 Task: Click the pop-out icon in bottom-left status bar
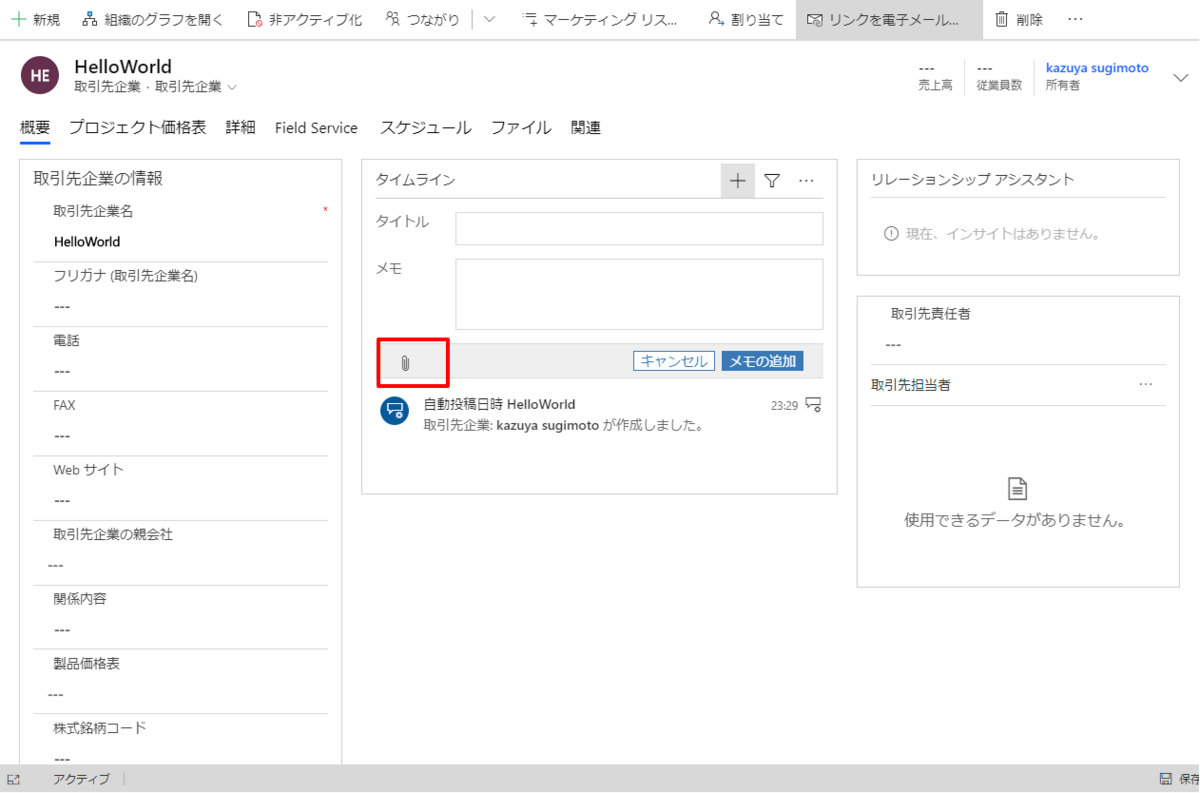click(x=13, y=779)
